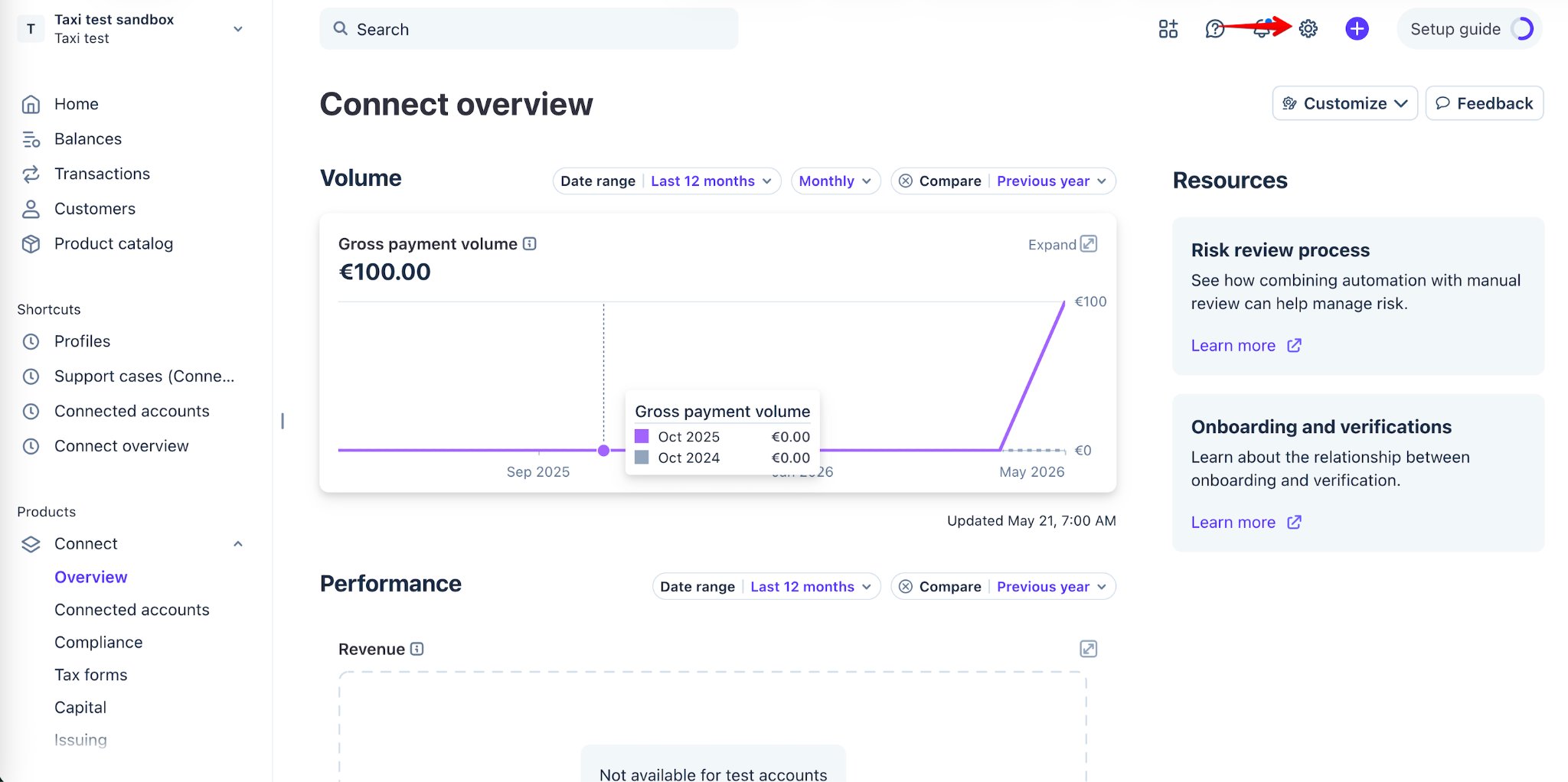Click the Feedback button
This screenshot has width=1568, height=782.
[x=1484, y=103]
